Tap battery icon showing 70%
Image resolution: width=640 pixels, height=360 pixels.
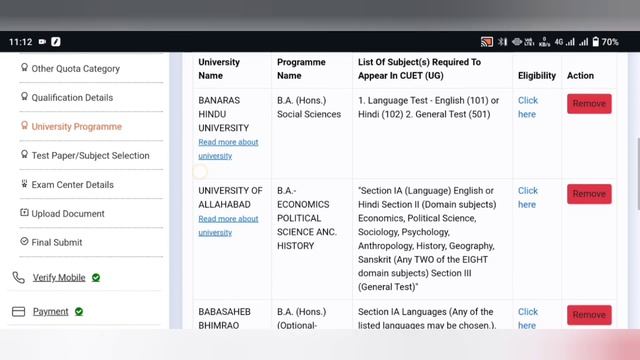coord(596,42)
